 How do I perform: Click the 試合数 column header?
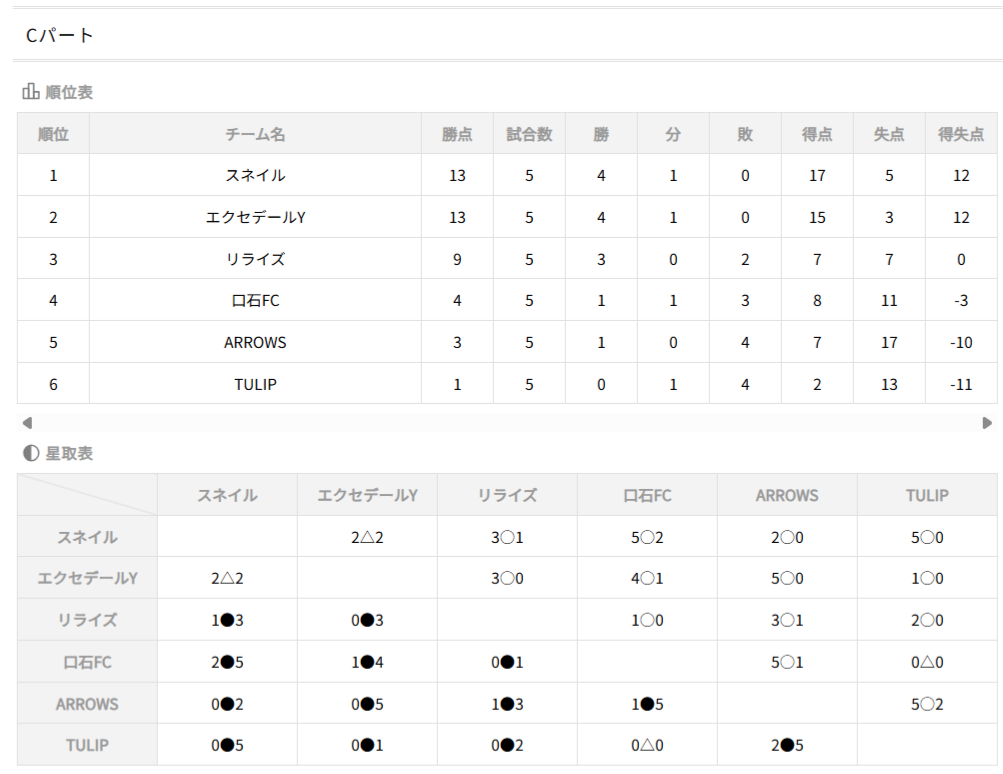[x=529, y=134]
